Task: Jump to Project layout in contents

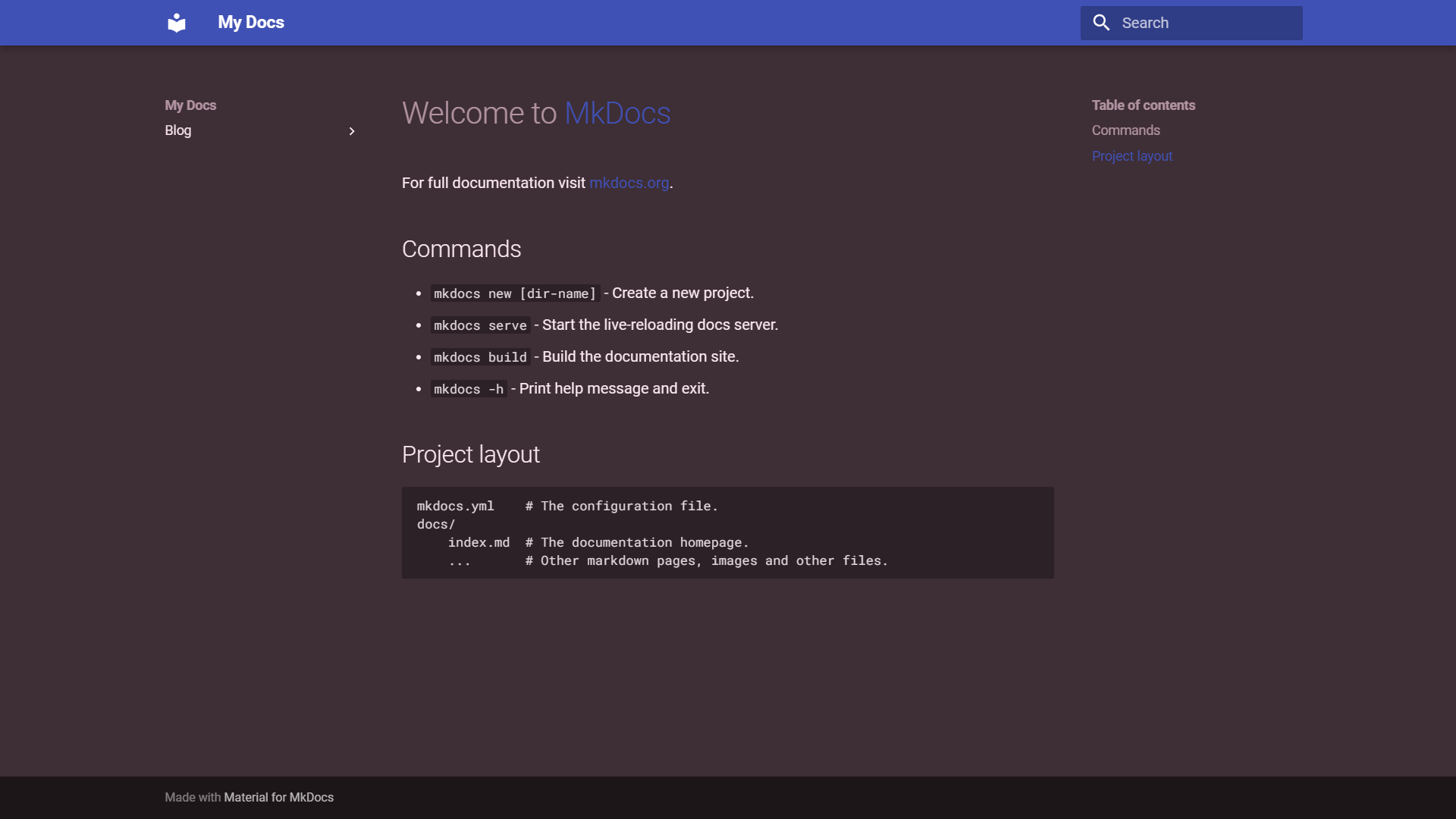Action: tap(1131, 156)
